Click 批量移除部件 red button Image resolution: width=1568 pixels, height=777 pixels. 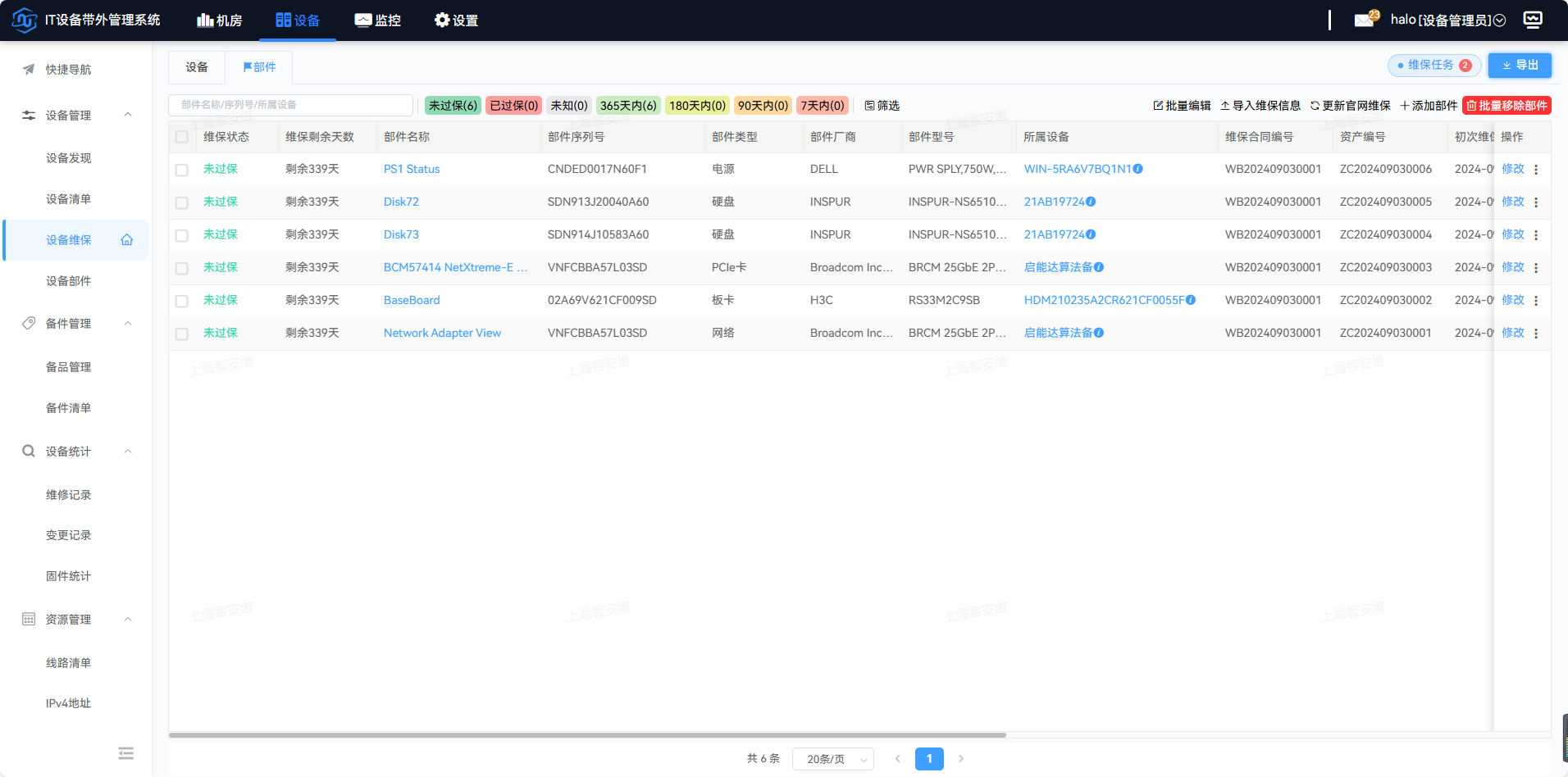pos(1506,106)
